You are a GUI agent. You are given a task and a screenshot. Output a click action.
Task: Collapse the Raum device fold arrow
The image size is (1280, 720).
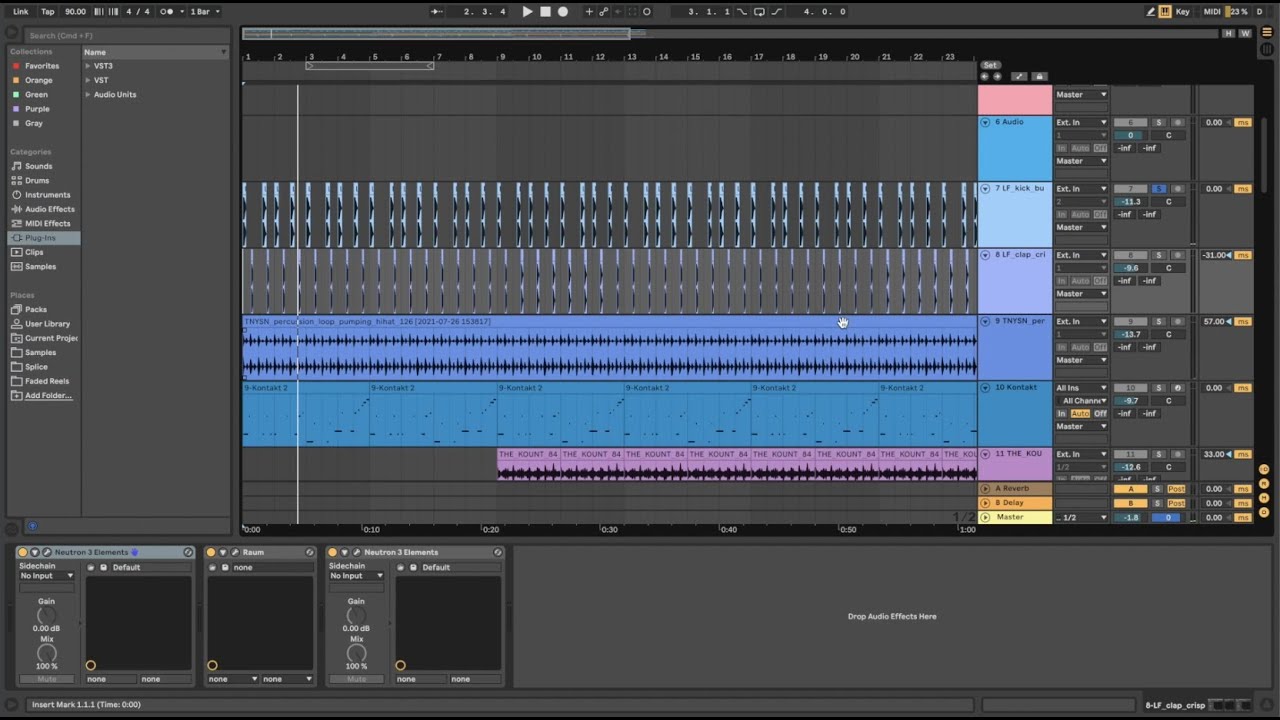[x=223, y=552]
